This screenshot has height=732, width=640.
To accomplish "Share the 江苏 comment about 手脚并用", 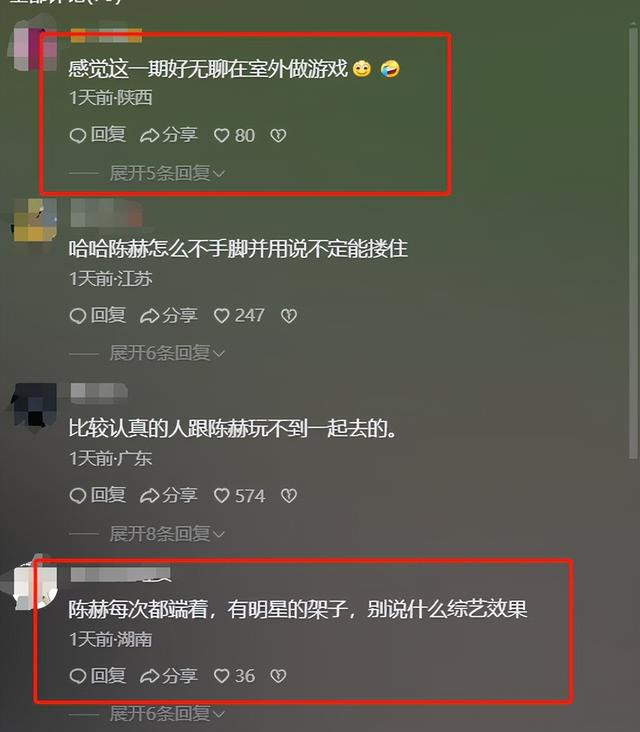I will click(169, 316).
